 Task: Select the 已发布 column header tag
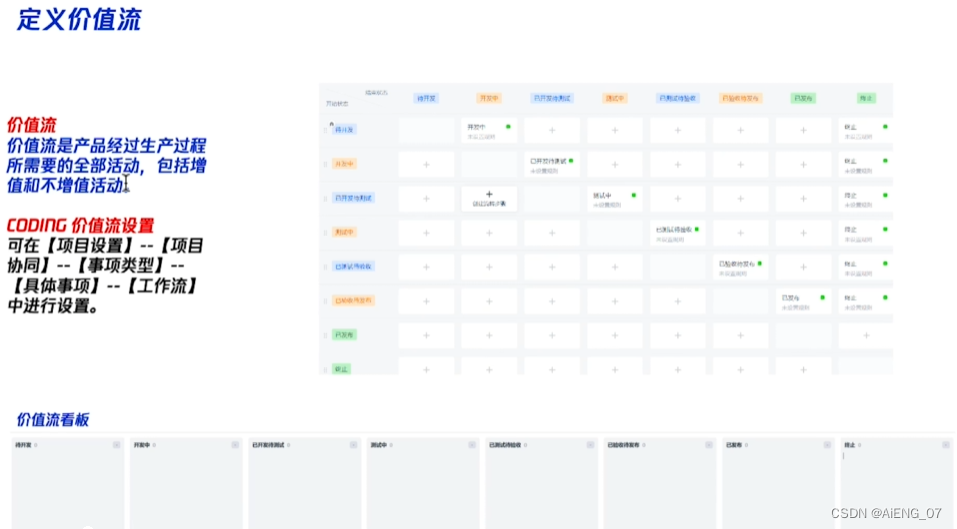tap(803, 98)
